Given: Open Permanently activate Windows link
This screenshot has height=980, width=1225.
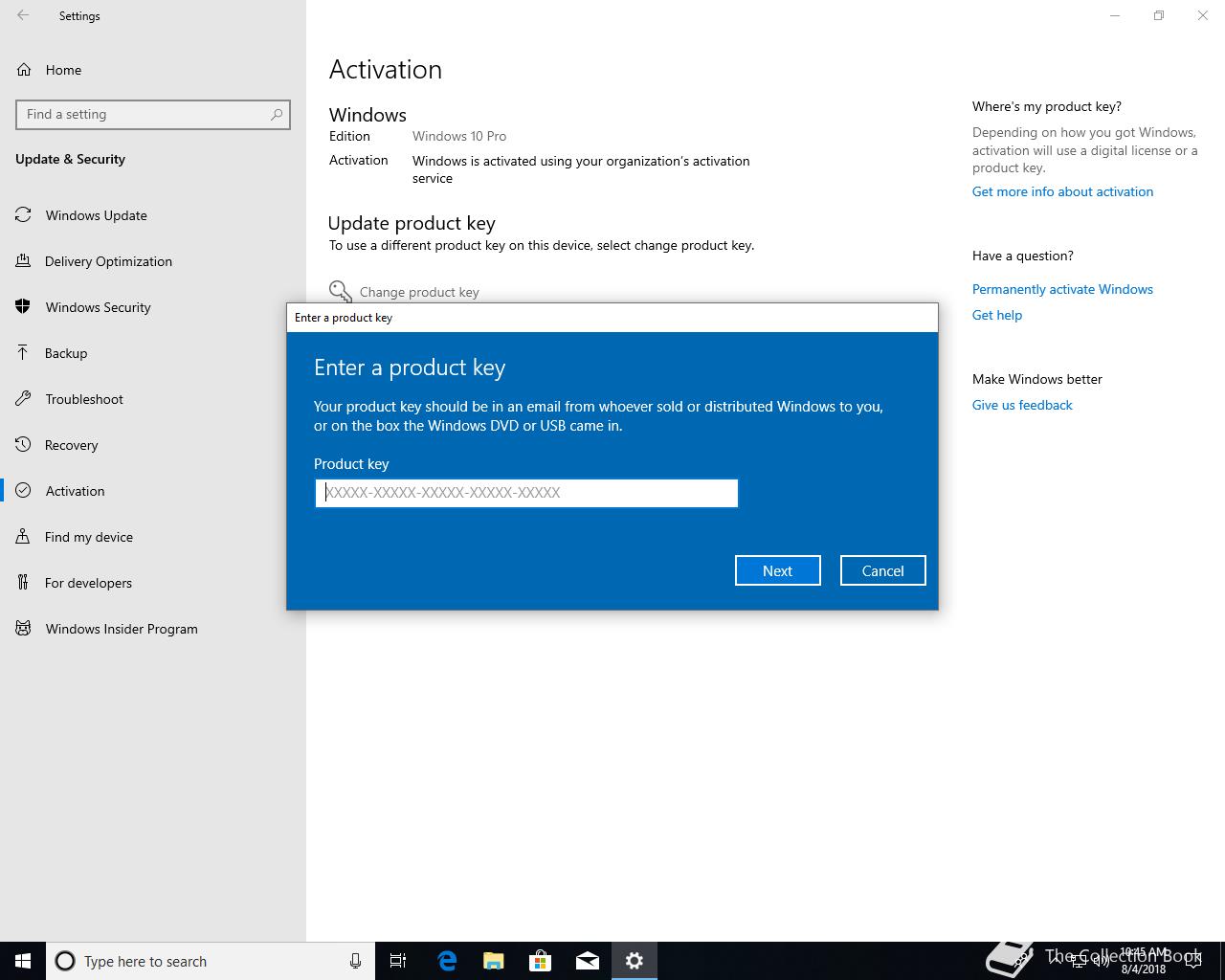Looking at the screenshot, I should click(x=1062, y=289).
